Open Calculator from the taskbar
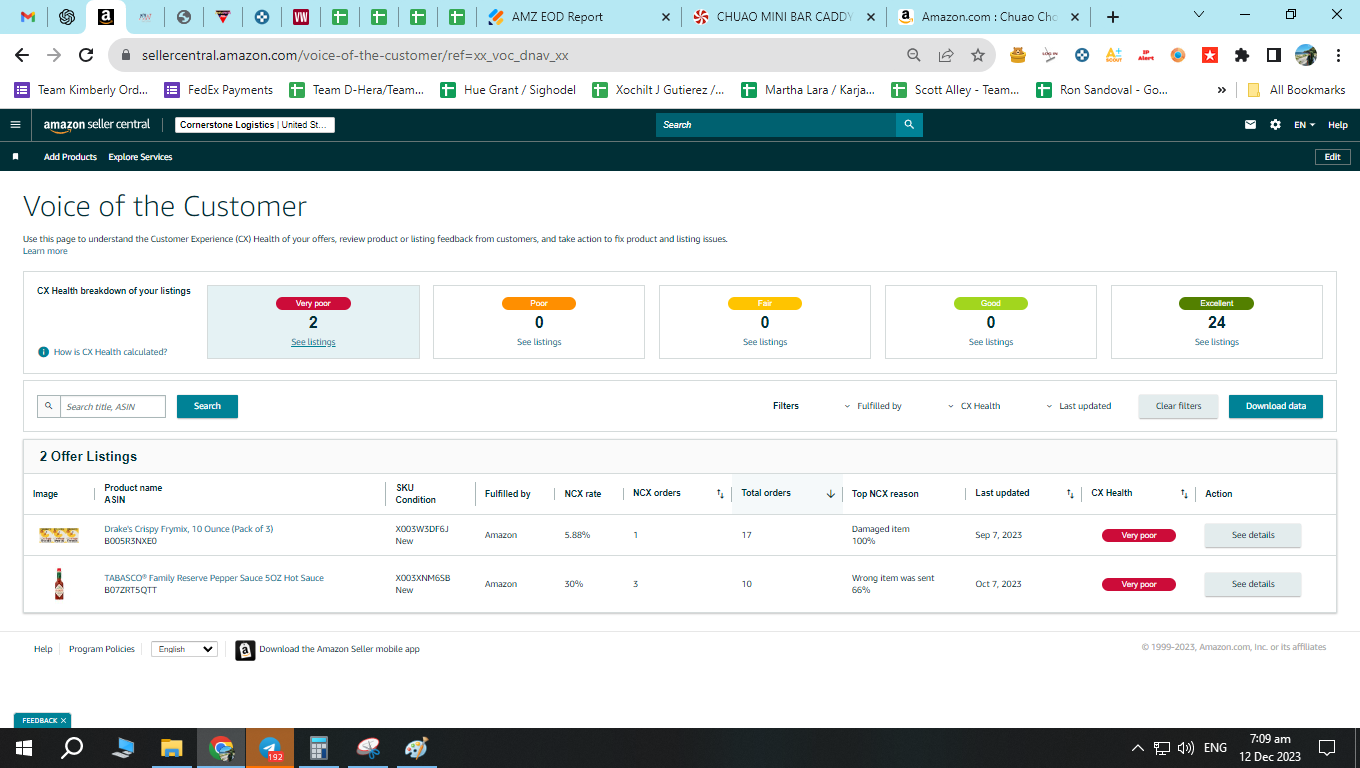Image resolution: width=1360 pixels, height=768 pixels. [x=319, y=747]
